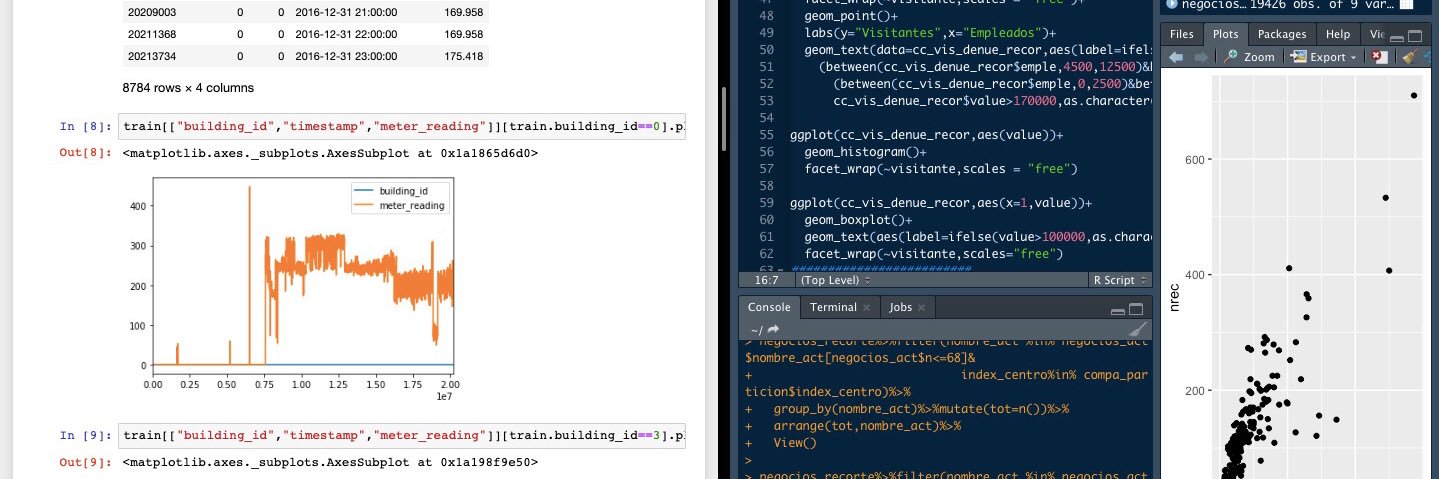Select Jupyter cell In [8] code input
The image size is (1439, 479).
[x=403, y=127]
